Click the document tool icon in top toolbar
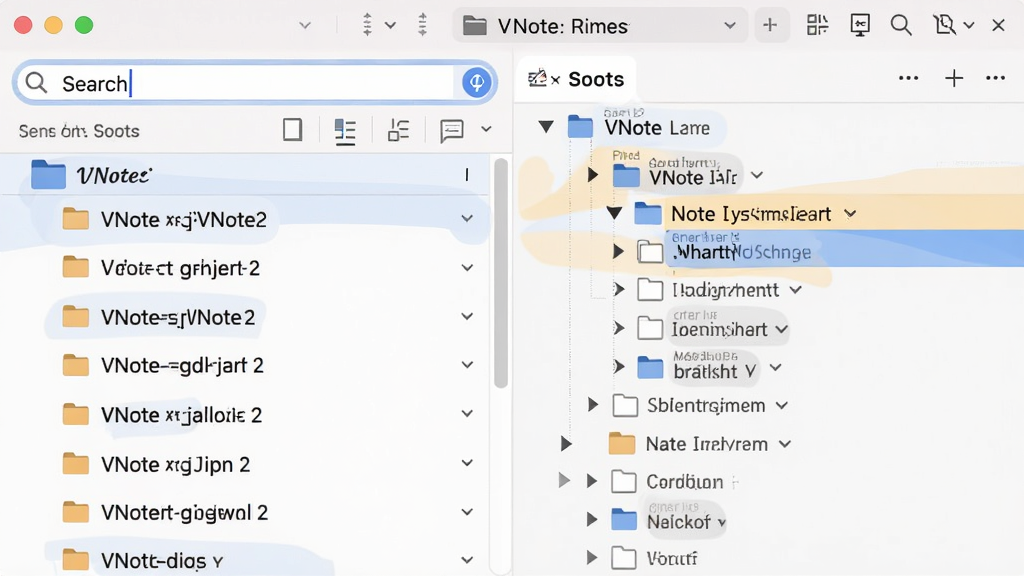This screenshot has height=576, width=1024. pos(944,25)
